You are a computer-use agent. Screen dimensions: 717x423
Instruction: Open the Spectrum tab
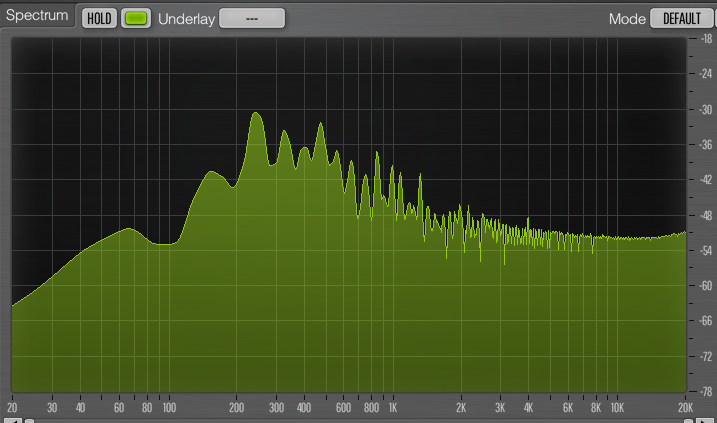36,17
